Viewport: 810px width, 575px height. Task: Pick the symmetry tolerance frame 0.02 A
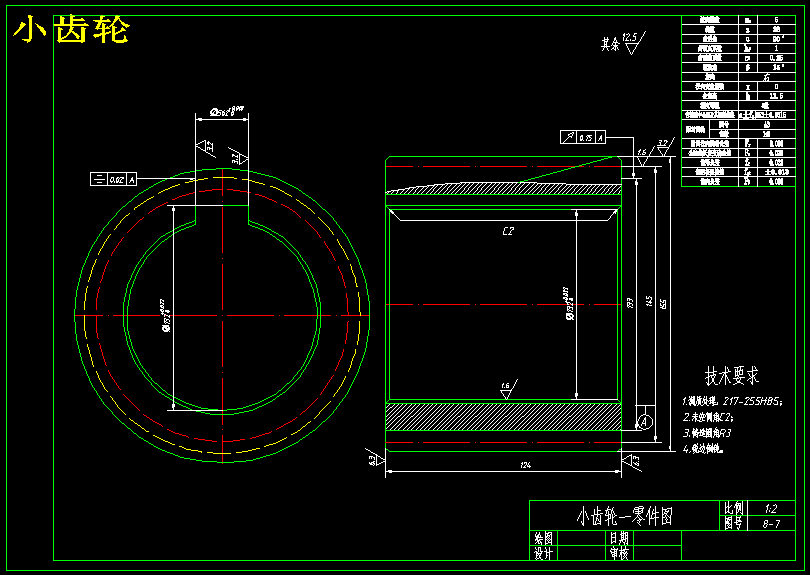(x=114, y=179)
